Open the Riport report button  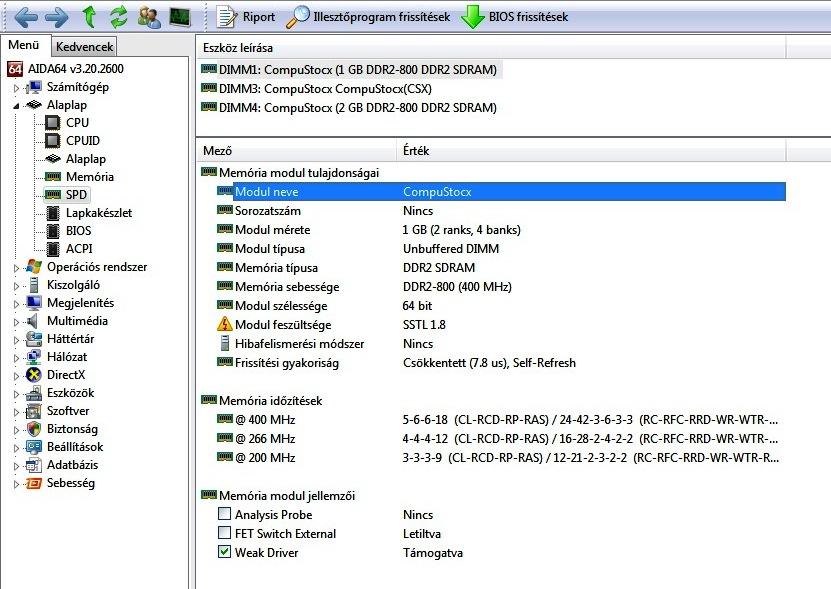tap(246, 17)
